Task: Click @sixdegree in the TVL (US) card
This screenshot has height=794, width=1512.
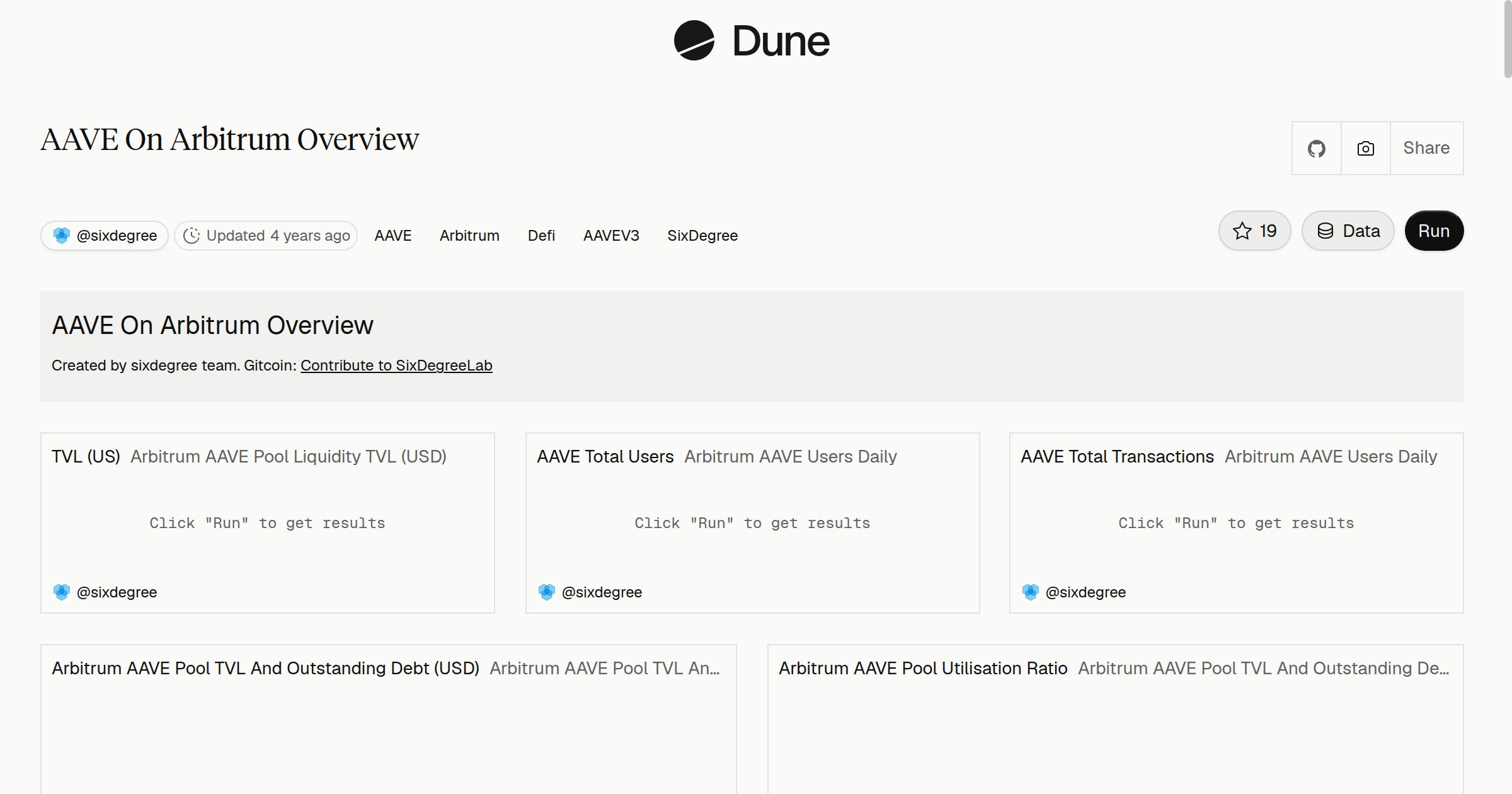Action: coord(117,592)
